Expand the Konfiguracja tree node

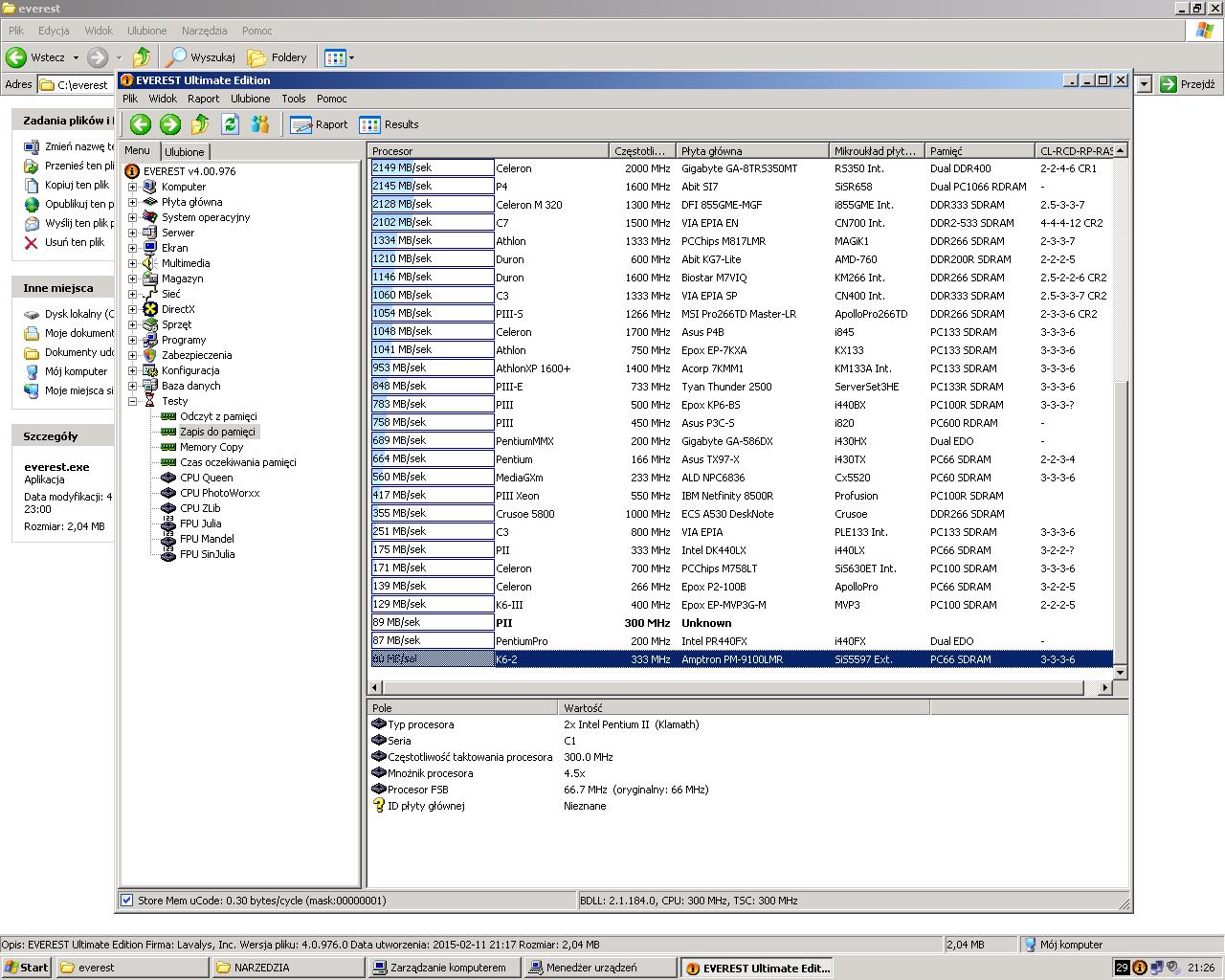[x=132, y=370]
